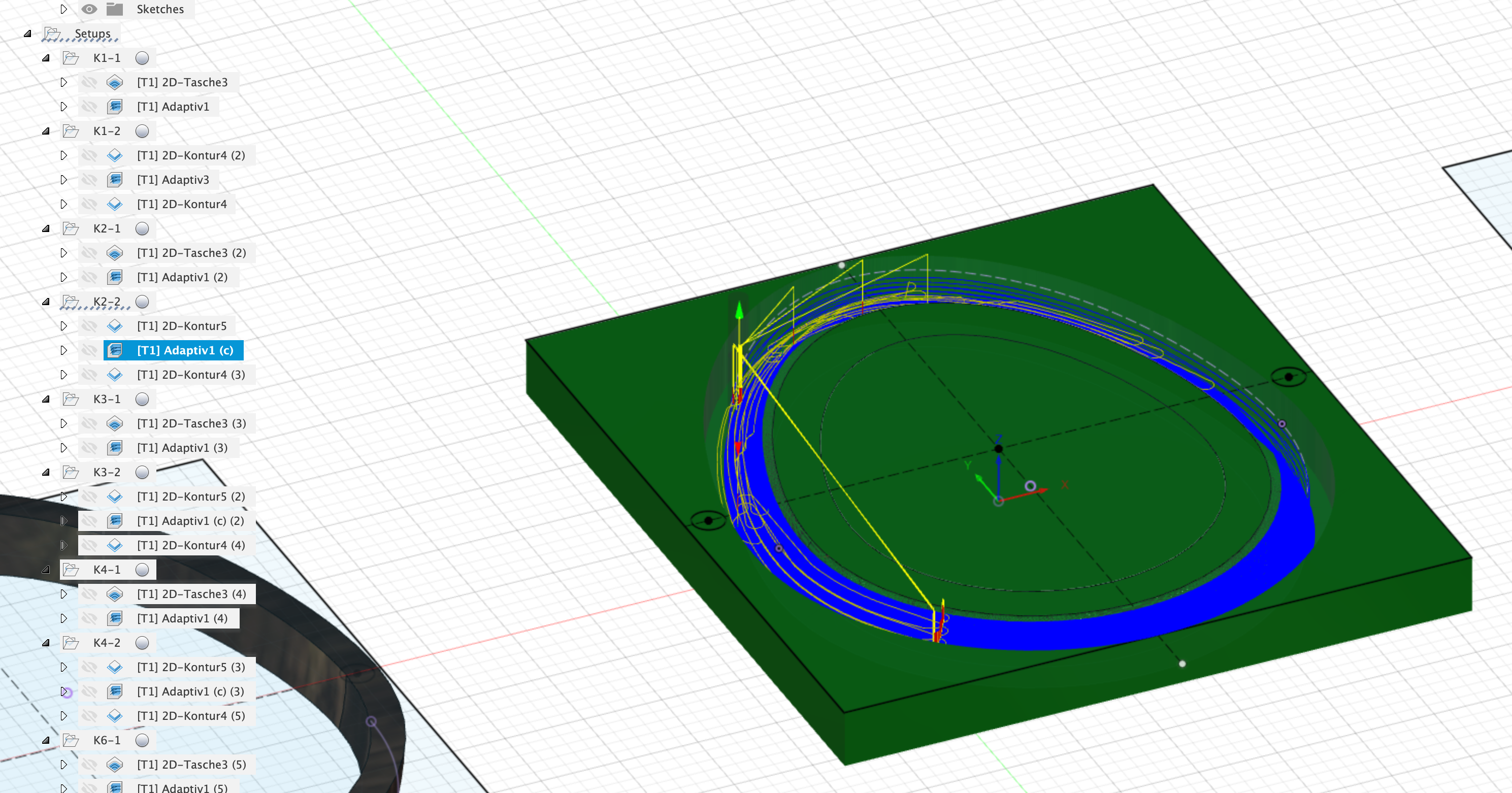
Task: Click the 2D-Kontur4 (2) contour operation icon
Action: click(115, 155)
